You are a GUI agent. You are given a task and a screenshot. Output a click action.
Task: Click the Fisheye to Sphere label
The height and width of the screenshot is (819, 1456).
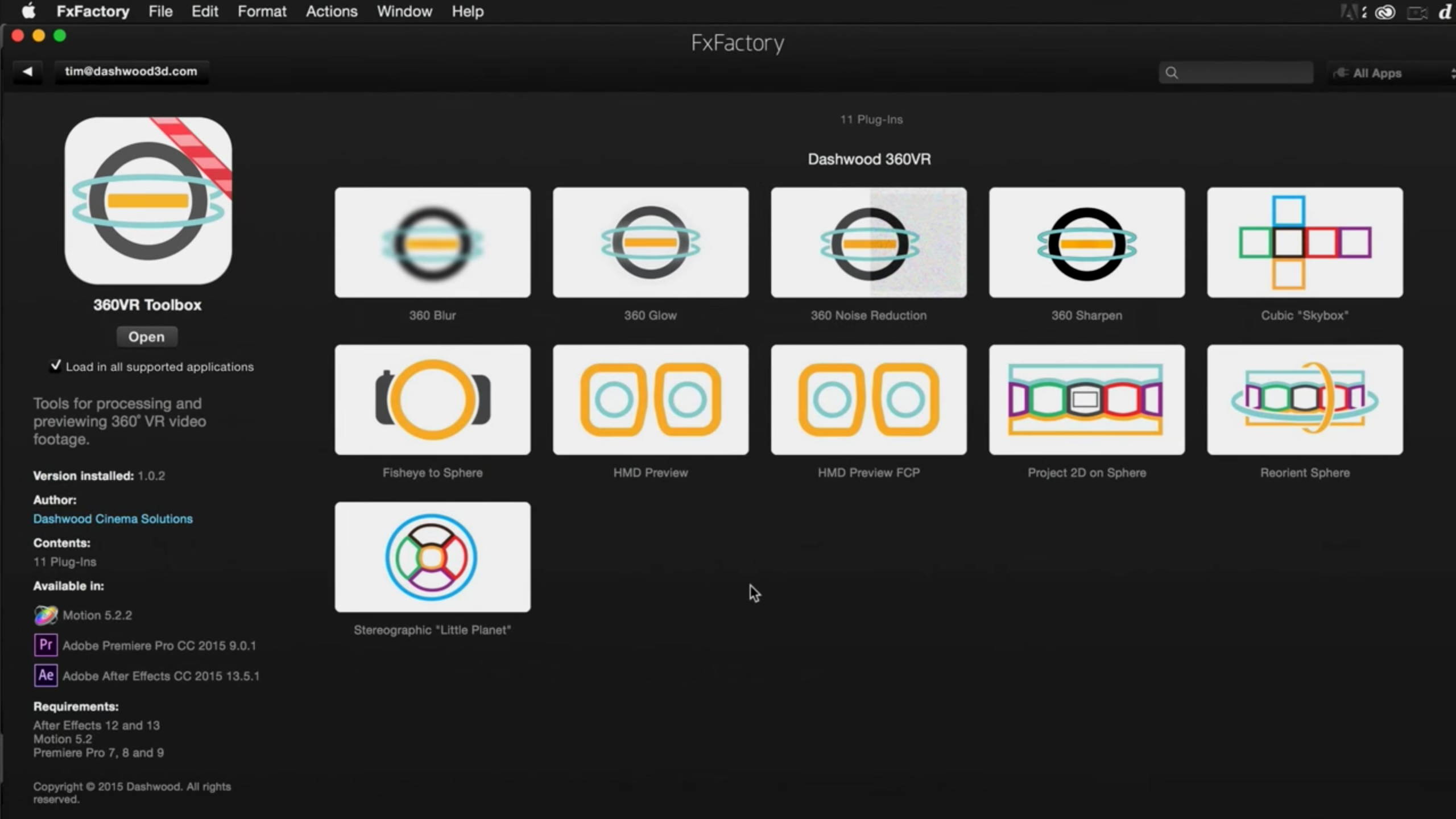(x=432, y=473)
